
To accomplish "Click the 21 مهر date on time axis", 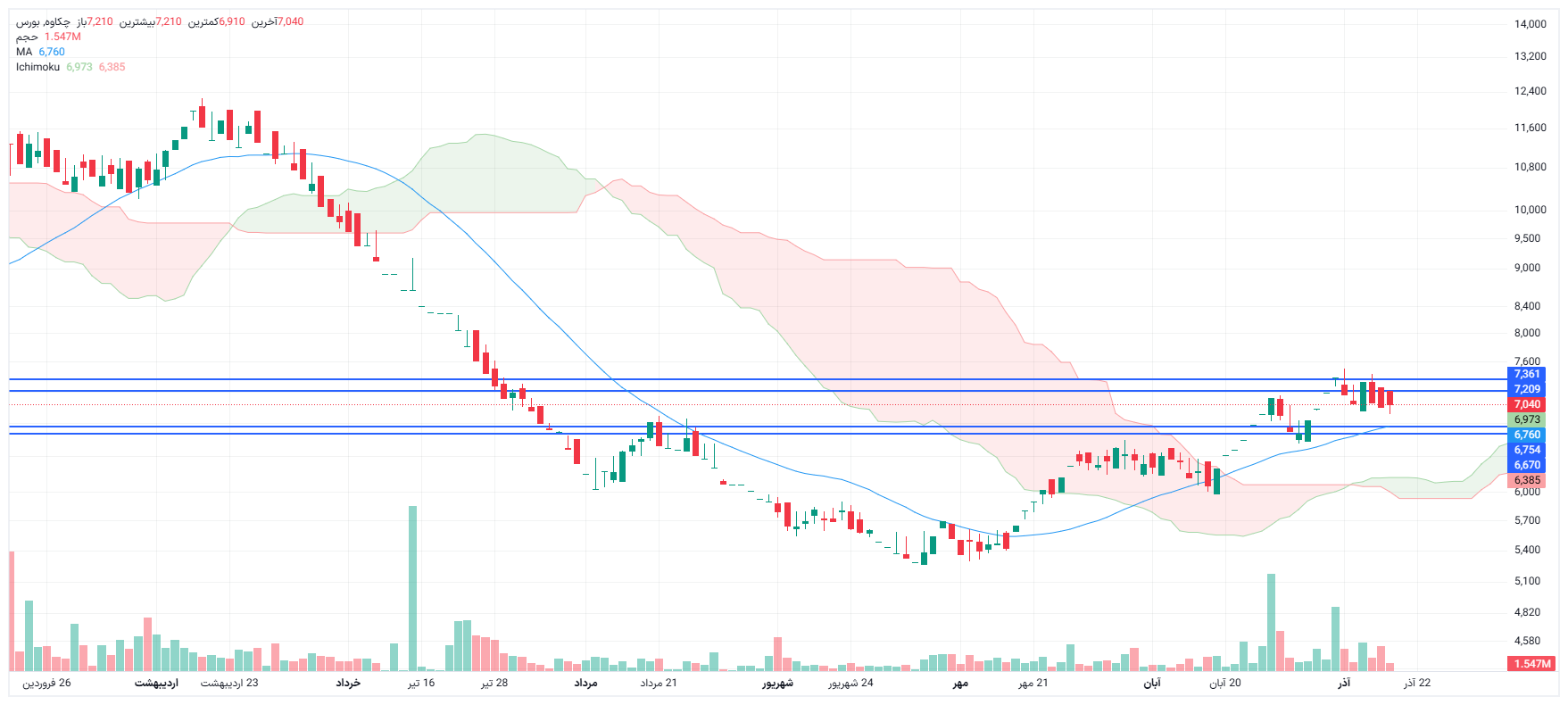I will [x=1033, y=683].
